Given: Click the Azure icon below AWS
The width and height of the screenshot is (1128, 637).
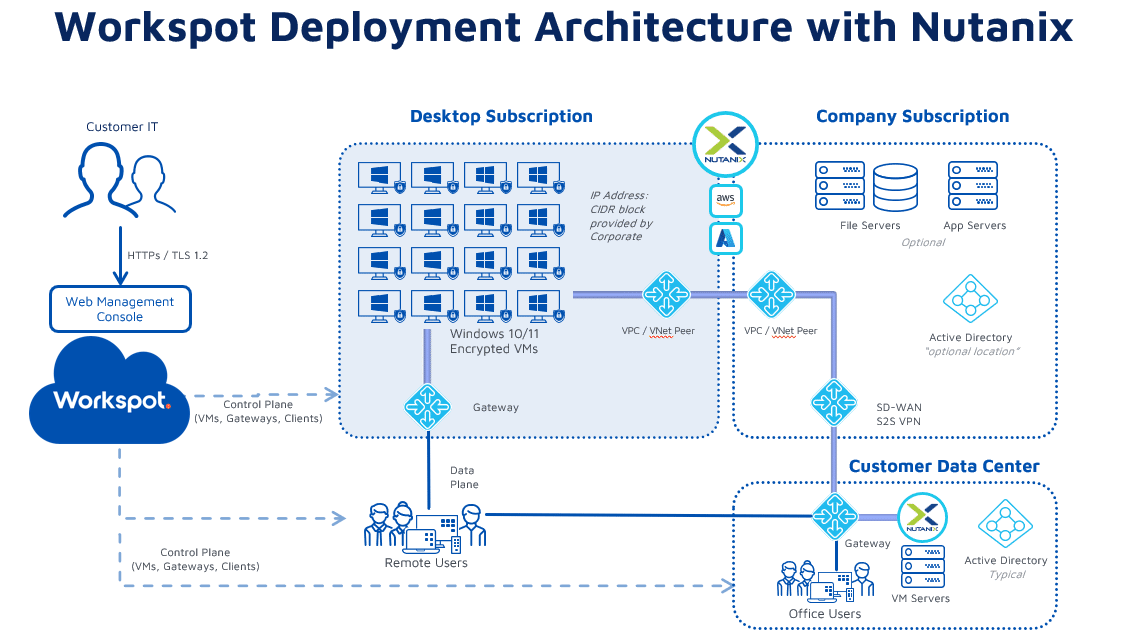Looking at the screenshot, I should pos(725,238).
